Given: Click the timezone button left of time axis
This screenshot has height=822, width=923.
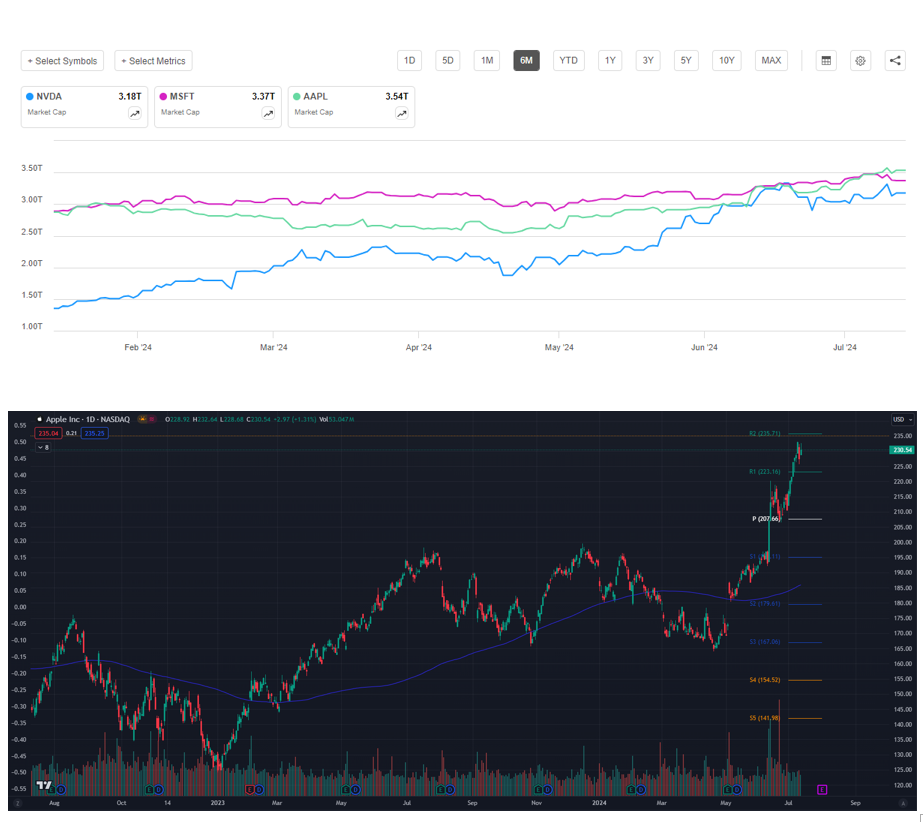Looking at the screenshot, I should point(18,803).
